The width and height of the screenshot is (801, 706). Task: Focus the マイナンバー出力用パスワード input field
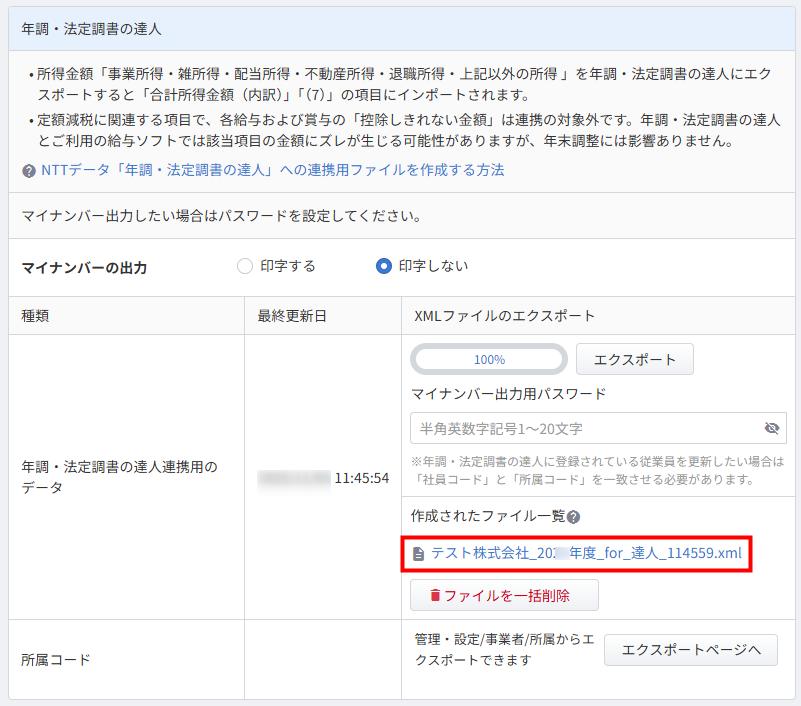pos(584,428)
